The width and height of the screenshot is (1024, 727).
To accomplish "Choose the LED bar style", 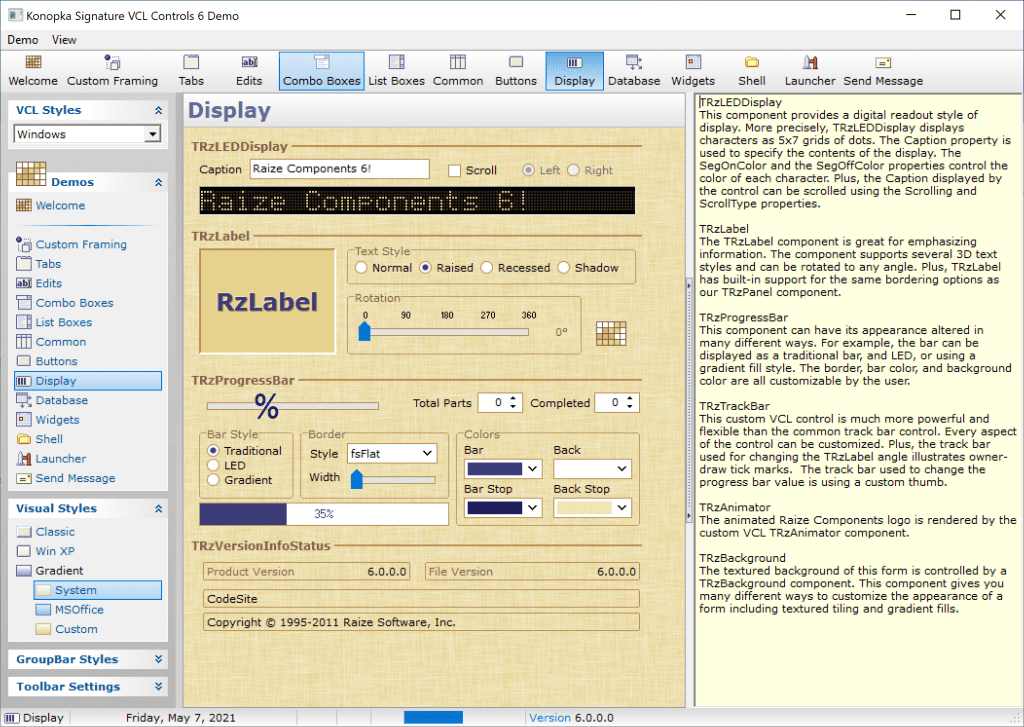I will pyautogui.click(x=213, y=465).
